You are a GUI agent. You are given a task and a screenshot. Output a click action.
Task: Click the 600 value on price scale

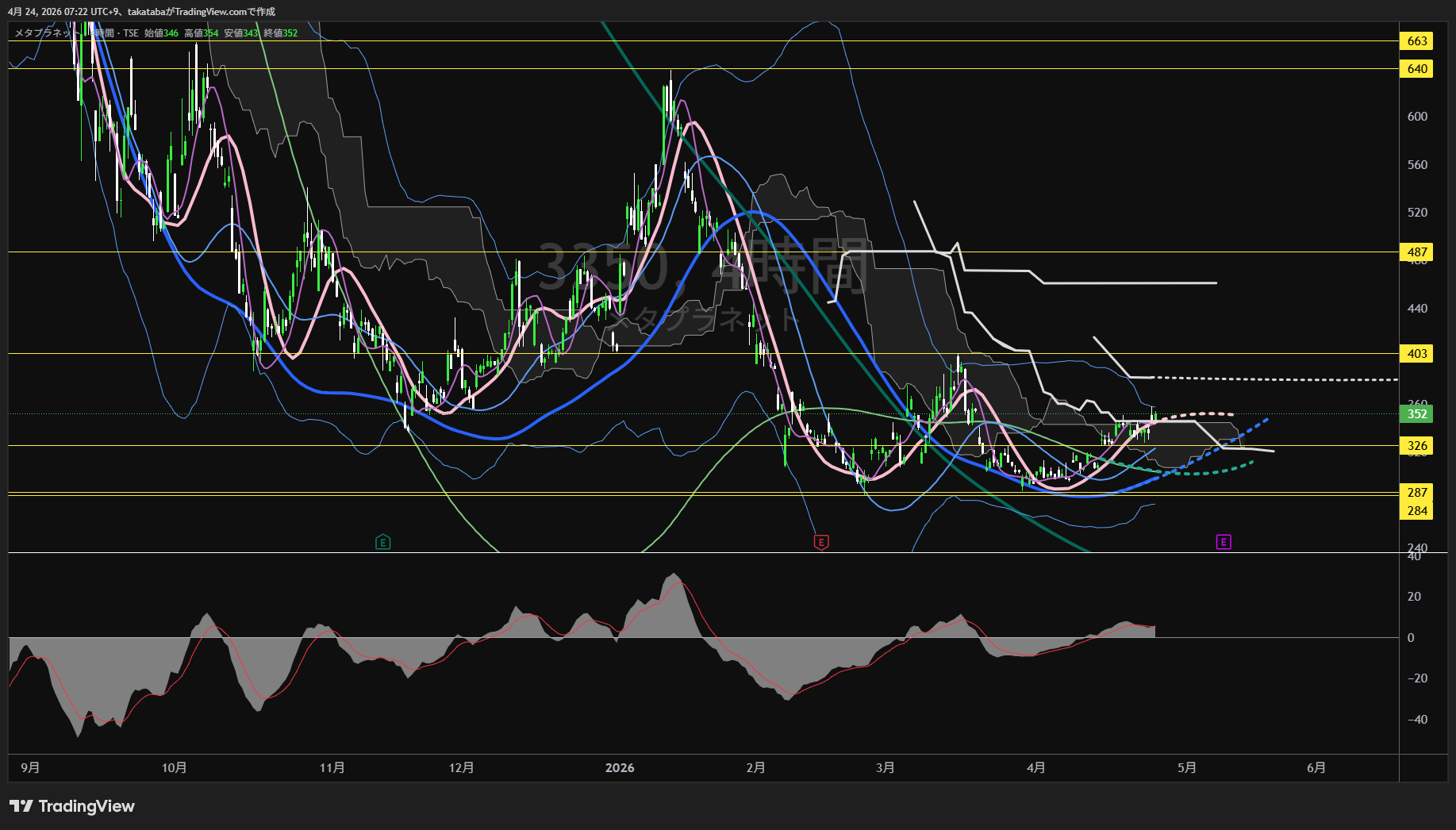pyautogui.click(x=1417, y=117)
